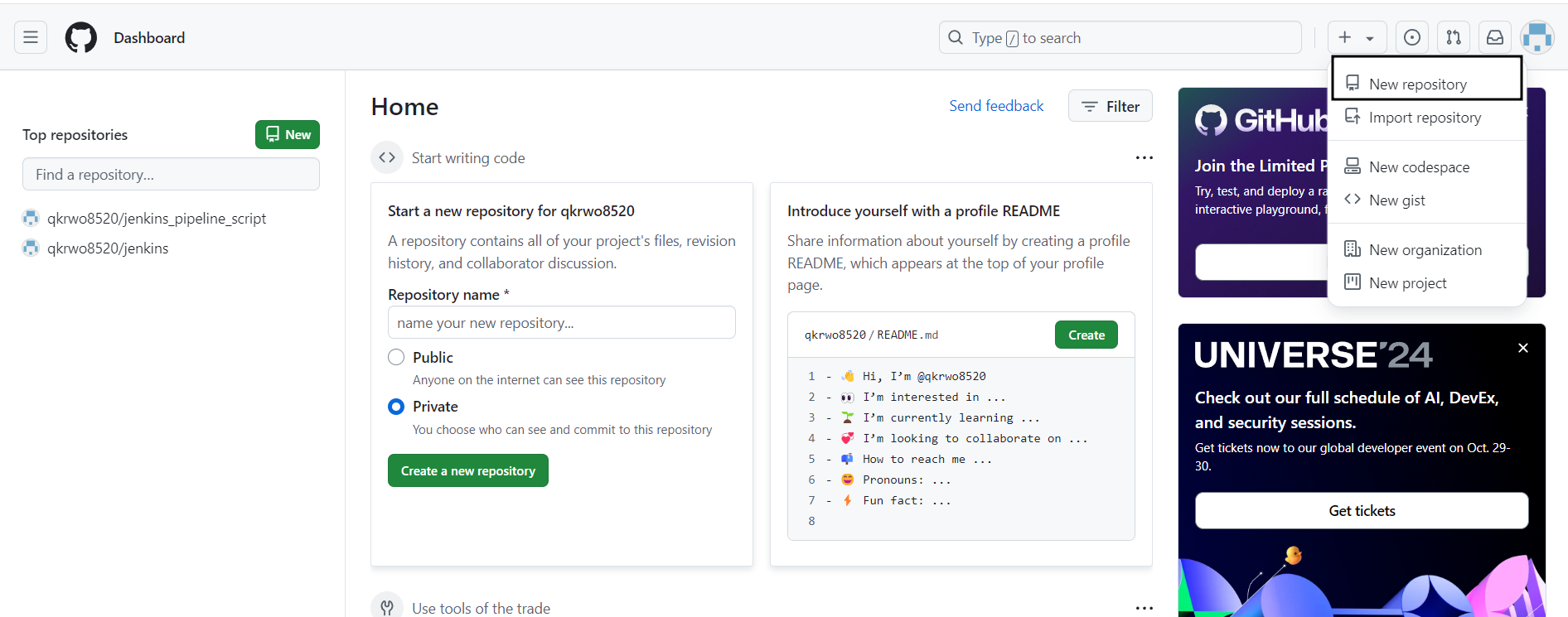Open the Filter button on Home feed
The height and width of the screenshot is (617, 1568).
click(x=1111, y=106)
